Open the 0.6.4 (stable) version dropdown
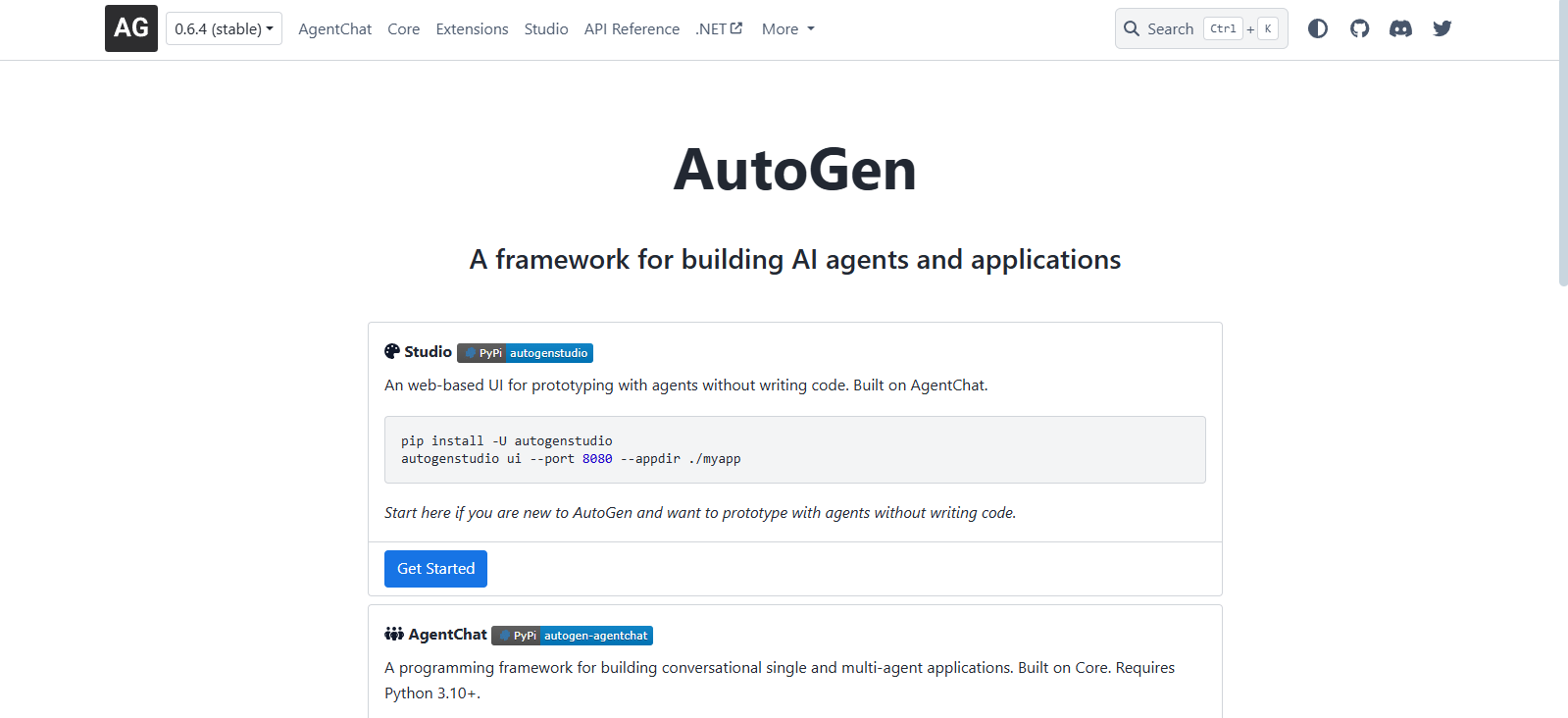The width and height of the screenshot is (1568, 718). click(x=224, y=28)
